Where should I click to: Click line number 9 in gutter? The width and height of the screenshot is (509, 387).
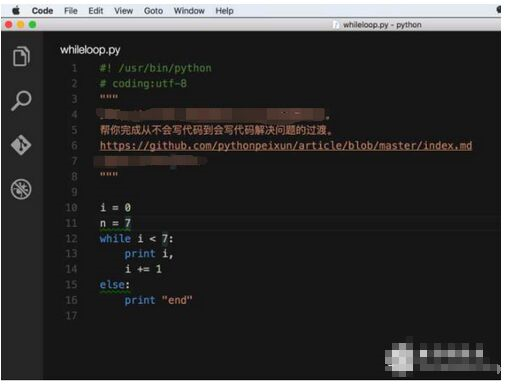[74, 192]
